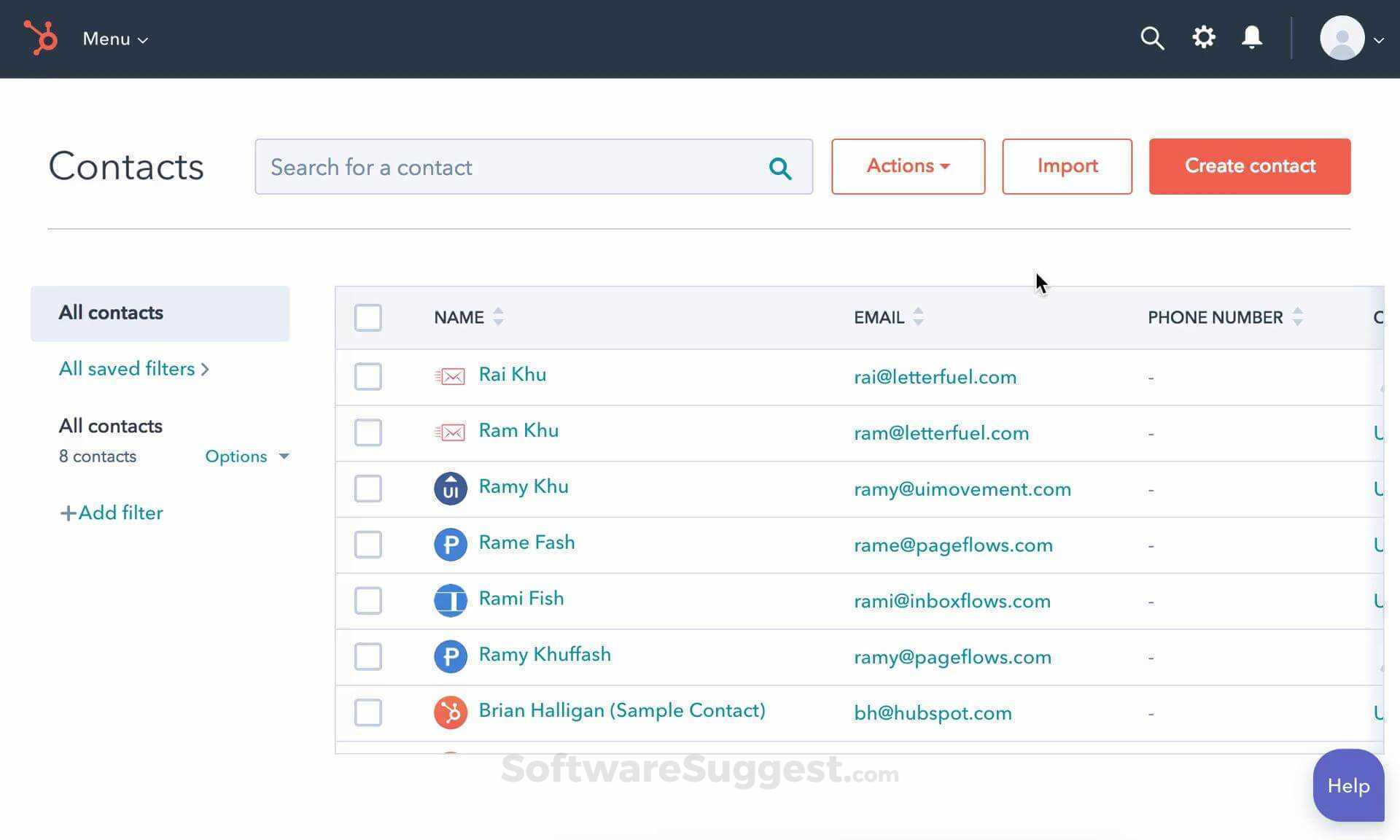Image resolution: width=1400 pixels, height=840 pixels.
Task: Focus the Search for a contact field
Action: [x=510, y=167]
